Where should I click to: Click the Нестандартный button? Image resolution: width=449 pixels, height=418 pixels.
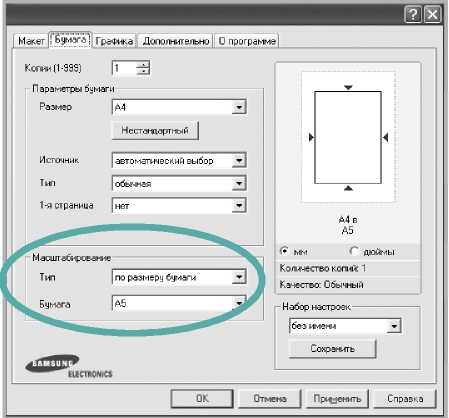(x=155, y=130)
